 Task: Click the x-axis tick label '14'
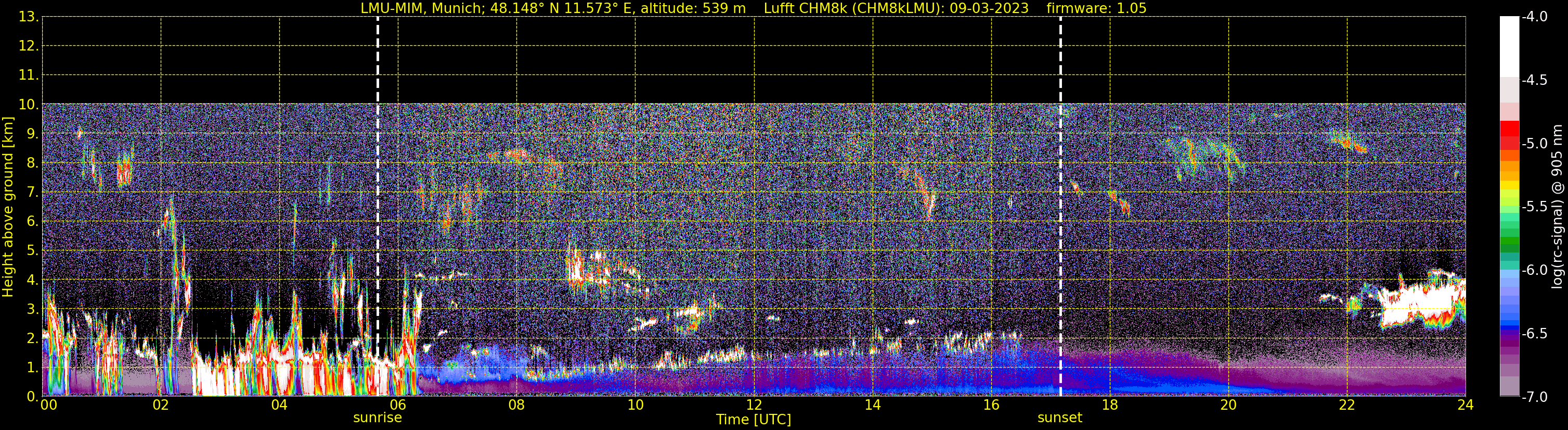pyautogui.click(x=873, y=405)
